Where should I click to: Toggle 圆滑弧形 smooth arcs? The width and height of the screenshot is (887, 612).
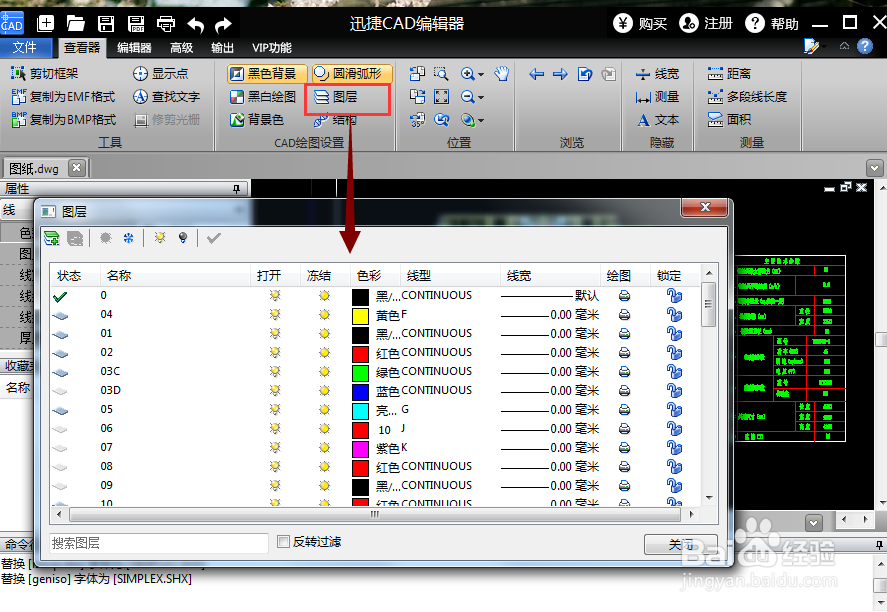point(351,74)
